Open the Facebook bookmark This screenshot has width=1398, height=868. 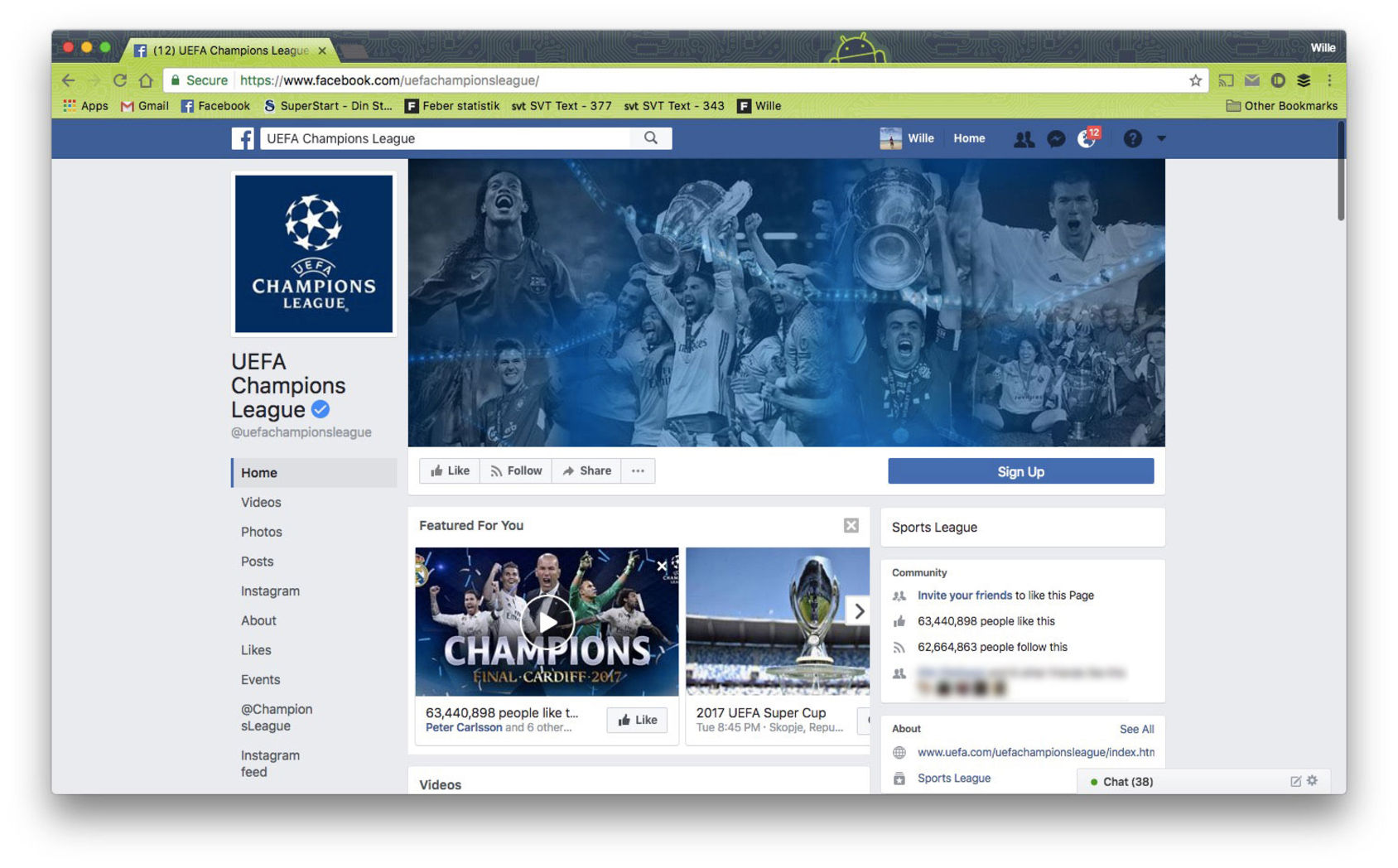[215, 106]
